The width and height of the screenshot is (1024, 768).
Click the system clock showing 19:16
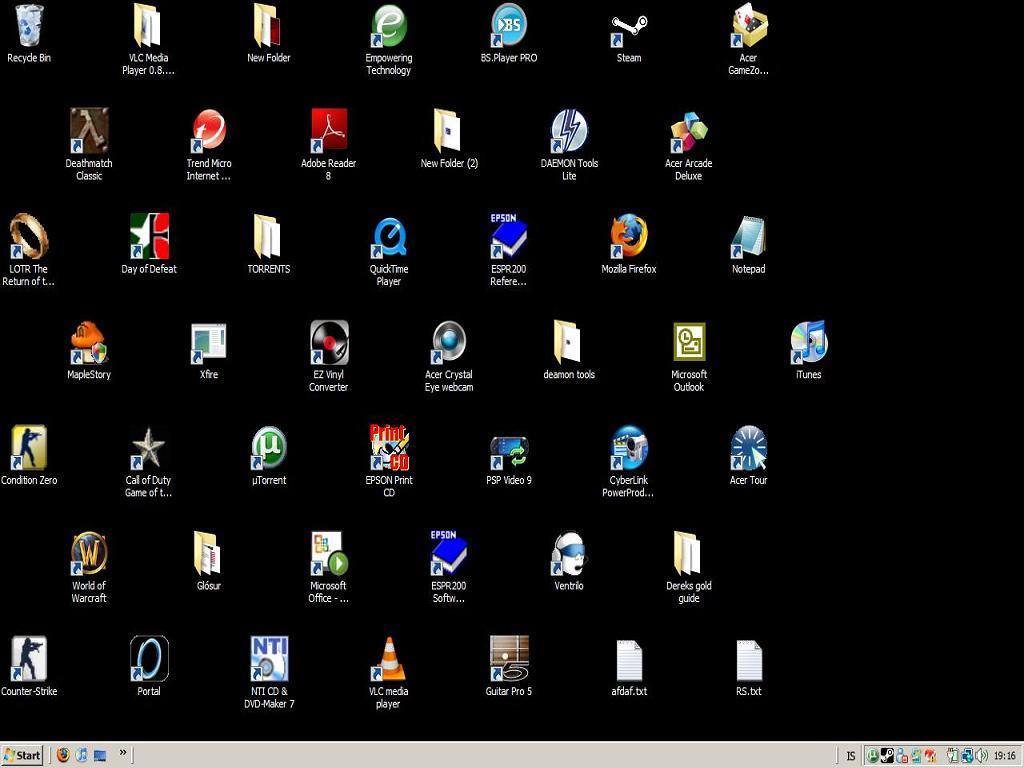click(x=1004, y=756)
